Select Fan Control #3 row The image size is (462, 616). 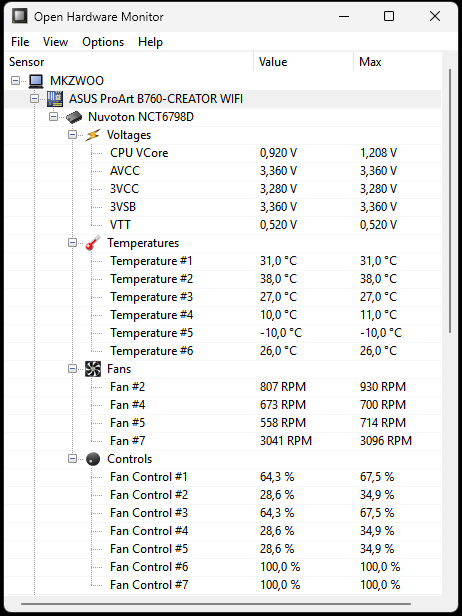point(223,513)
